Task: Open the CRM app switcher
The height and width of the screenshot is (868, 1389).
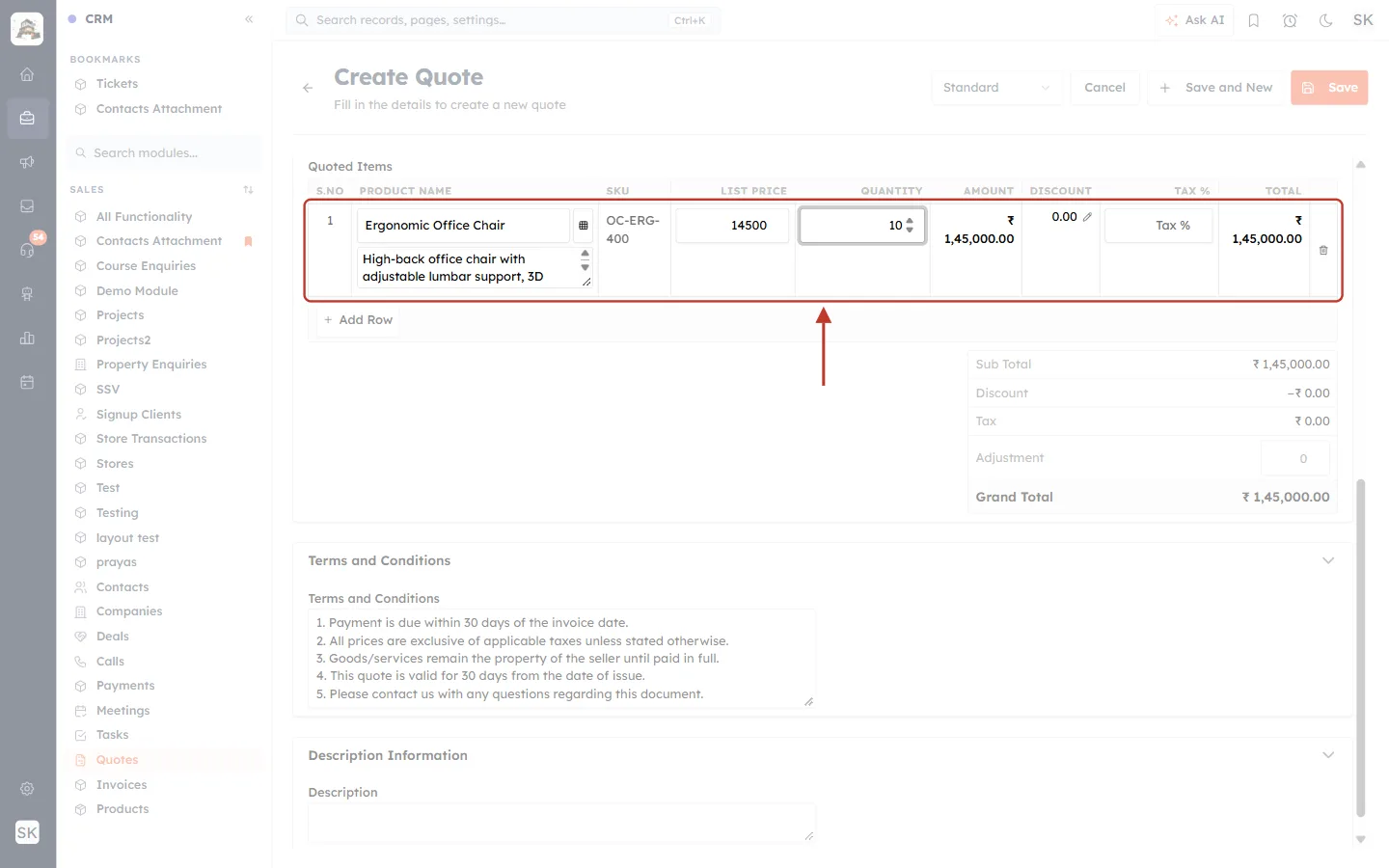Action: pos(91,19)
